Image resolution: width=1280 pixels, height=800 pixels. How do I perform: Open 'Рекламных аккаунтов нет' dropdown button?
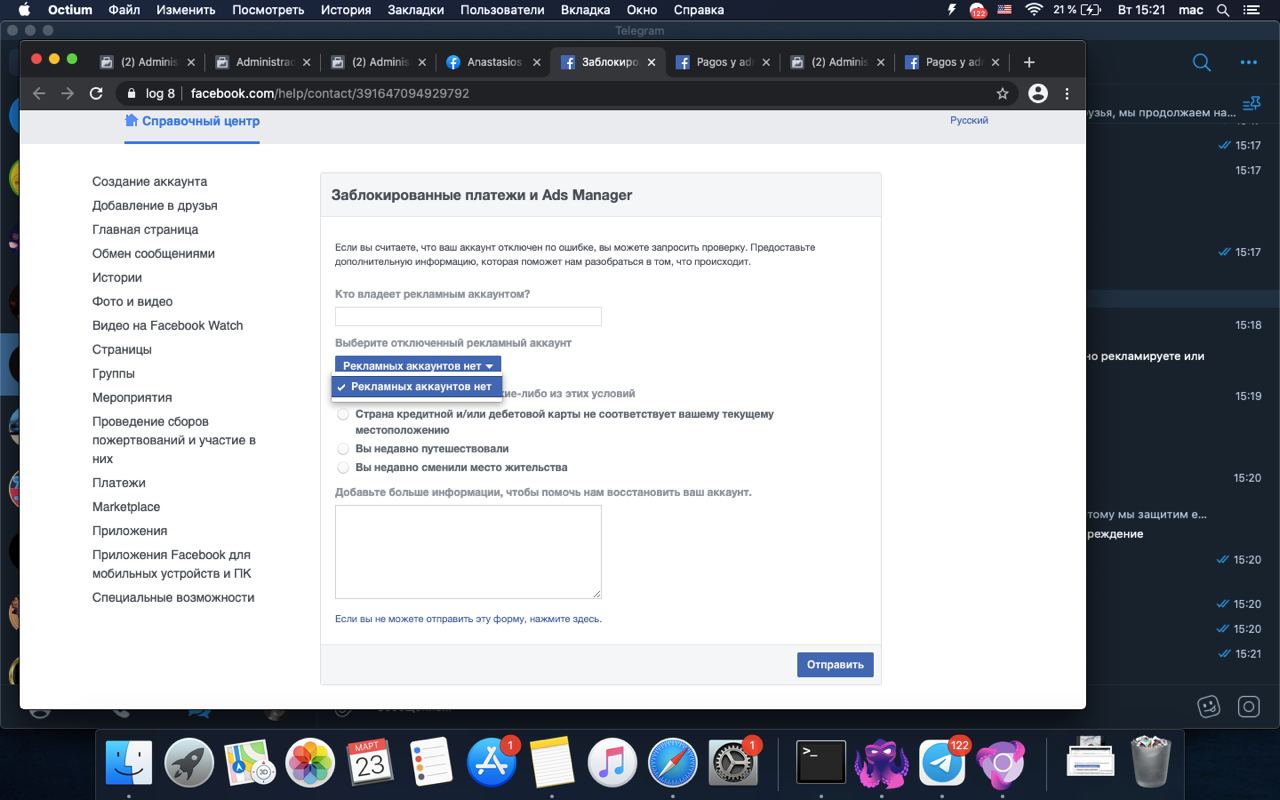click(x=418, y=366)
